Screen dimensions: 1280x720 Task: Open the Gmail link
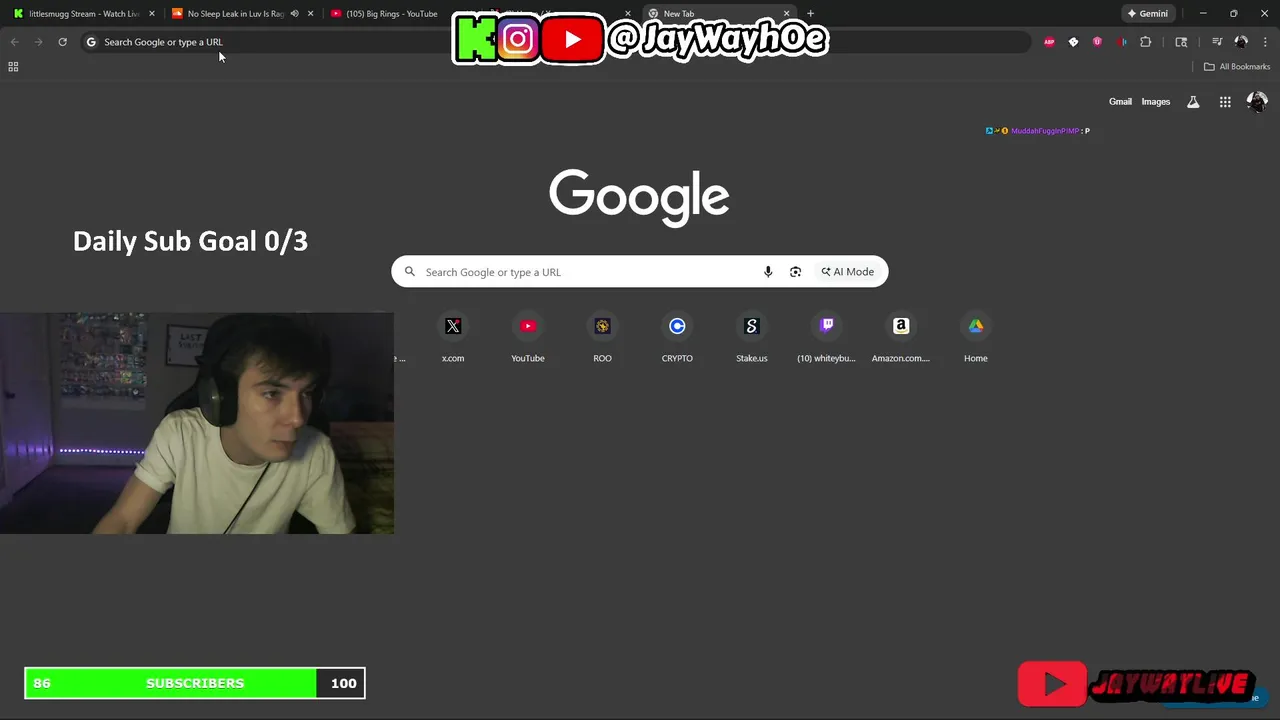(1120, 102)
